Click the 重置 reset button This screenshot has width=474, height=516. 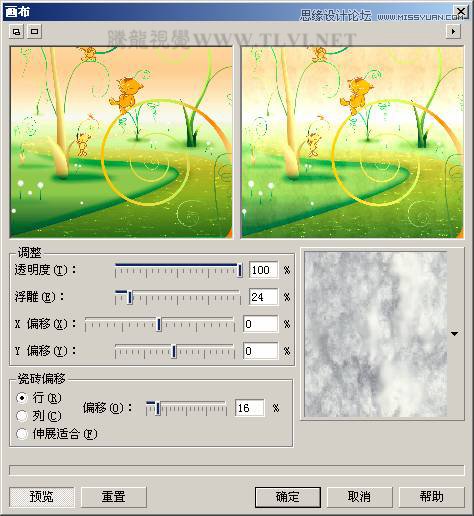[x=114, y=497]
